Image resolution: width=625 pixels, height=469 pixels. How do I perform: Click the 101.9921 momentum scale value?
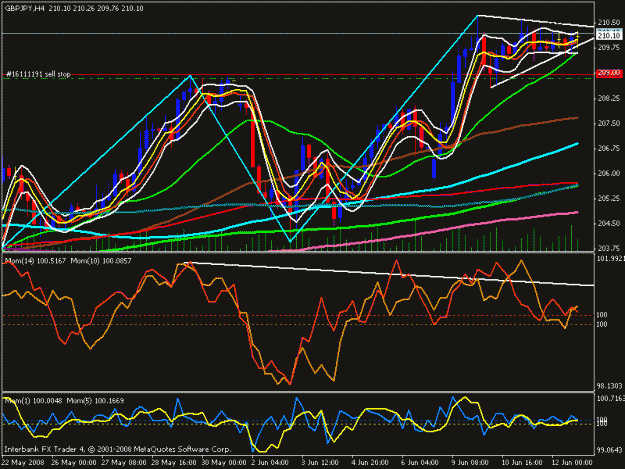[610, 258]
